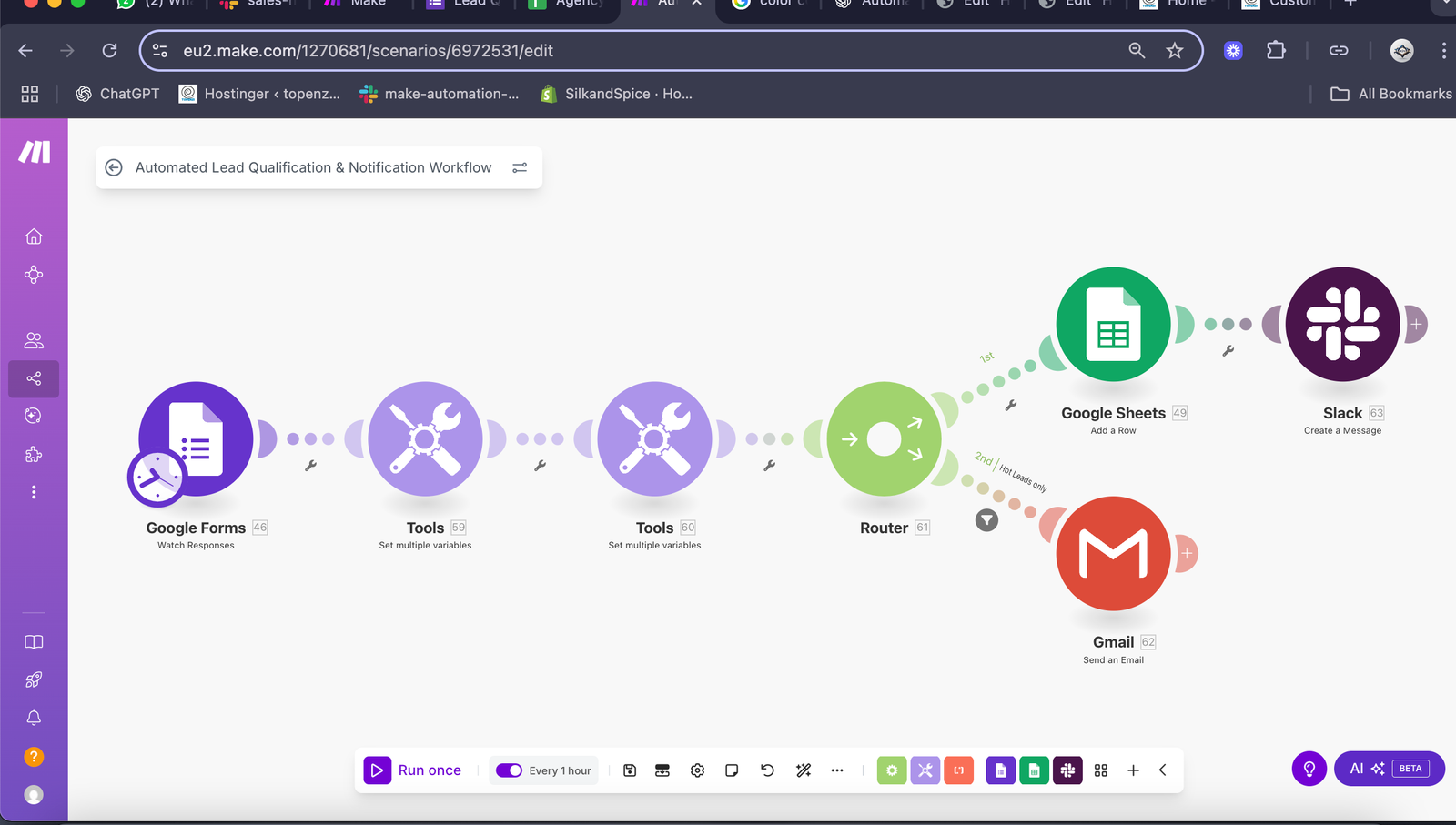This screenshot has width=1456, height=825.
Task: Expand the three-dots more options in toolbar
Action: pyautogui.click(x=837, y=770)
